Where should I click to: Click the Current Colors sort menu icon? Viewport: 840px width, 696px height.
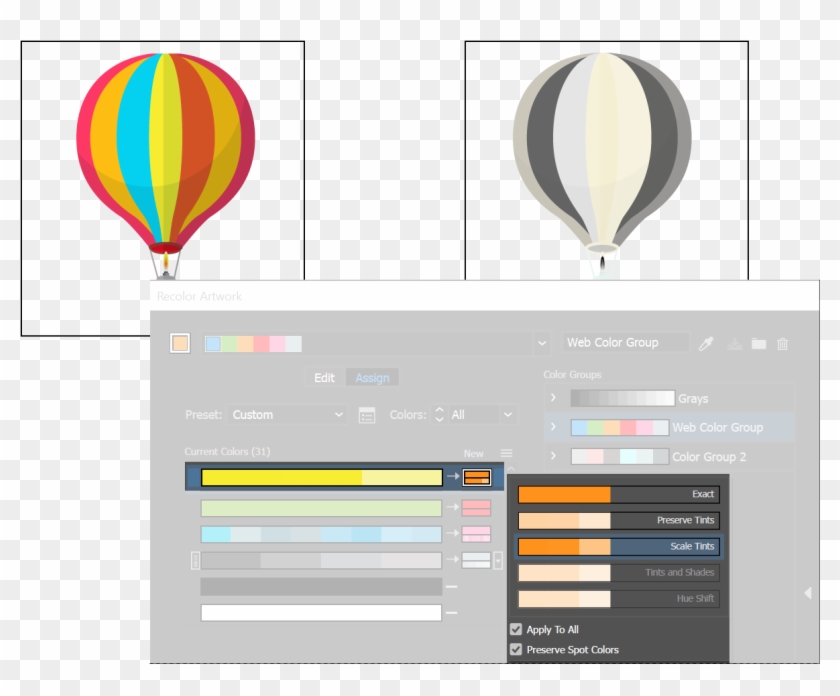(x=506, y=452)
